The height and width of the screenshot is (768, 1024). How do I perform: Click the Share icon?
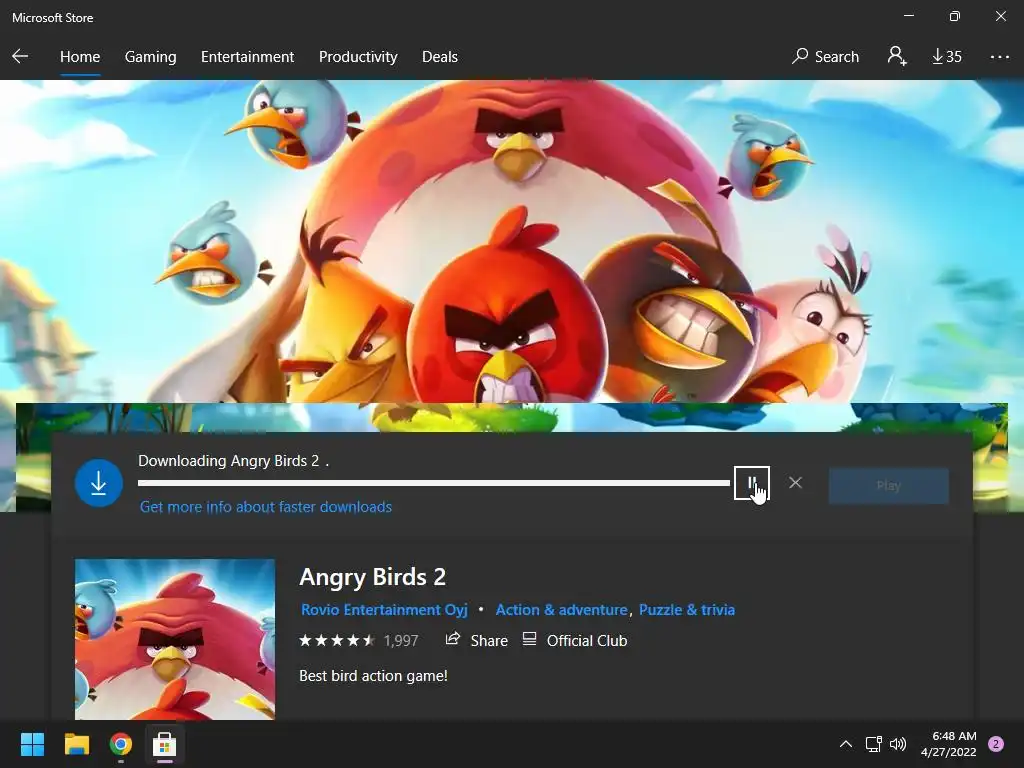(x=453, y=639)
